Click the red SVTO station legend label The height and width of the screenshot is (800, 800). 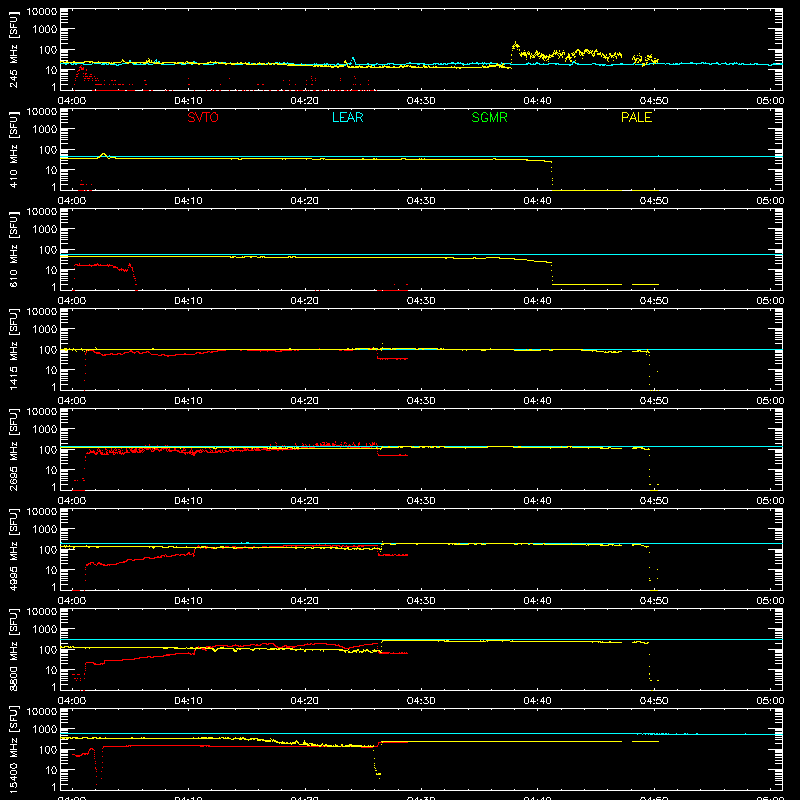(x=203, y=117)
